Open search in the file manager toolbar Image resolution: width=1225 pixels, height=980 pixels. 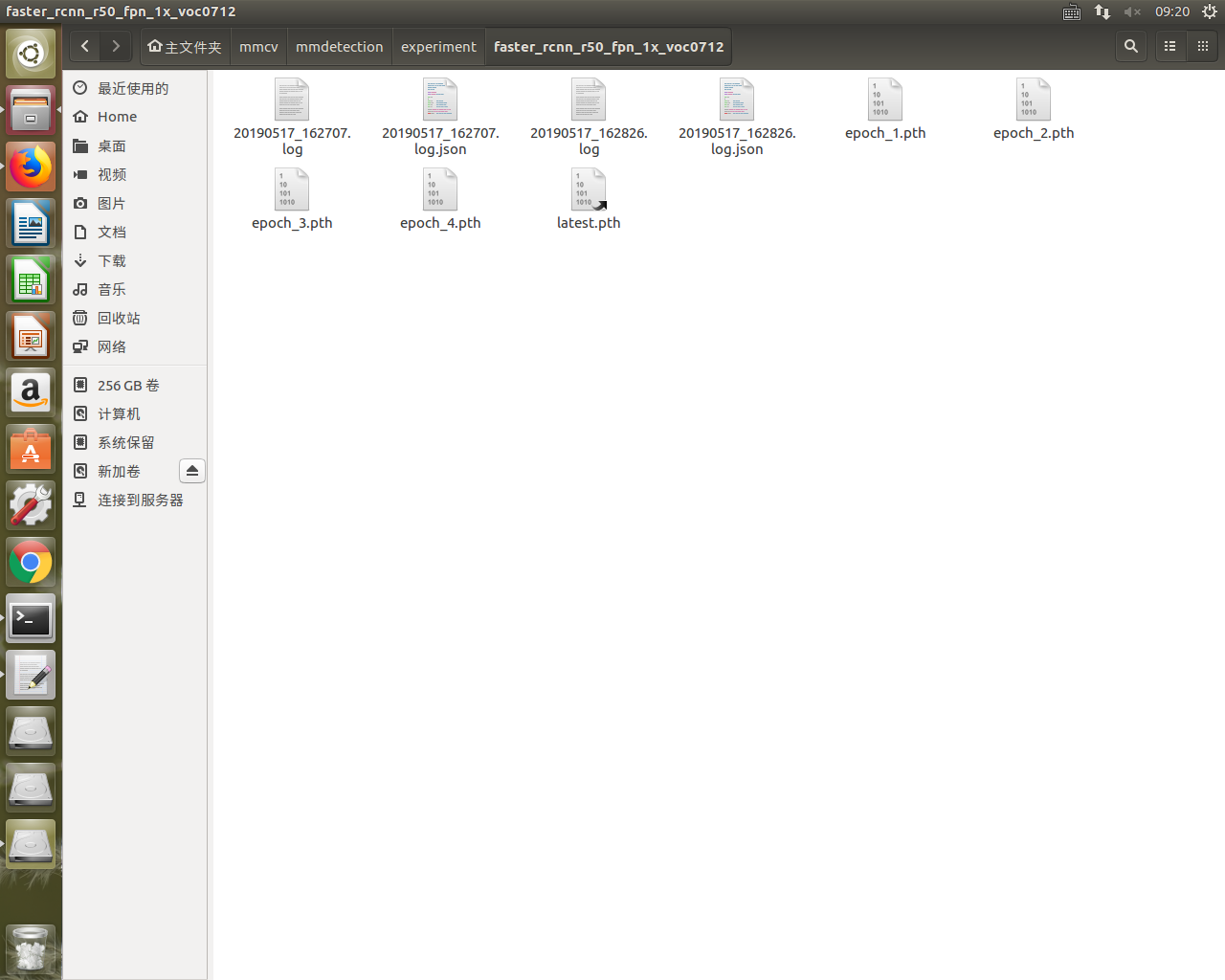pyautogui.click(x=1130, y=46)
